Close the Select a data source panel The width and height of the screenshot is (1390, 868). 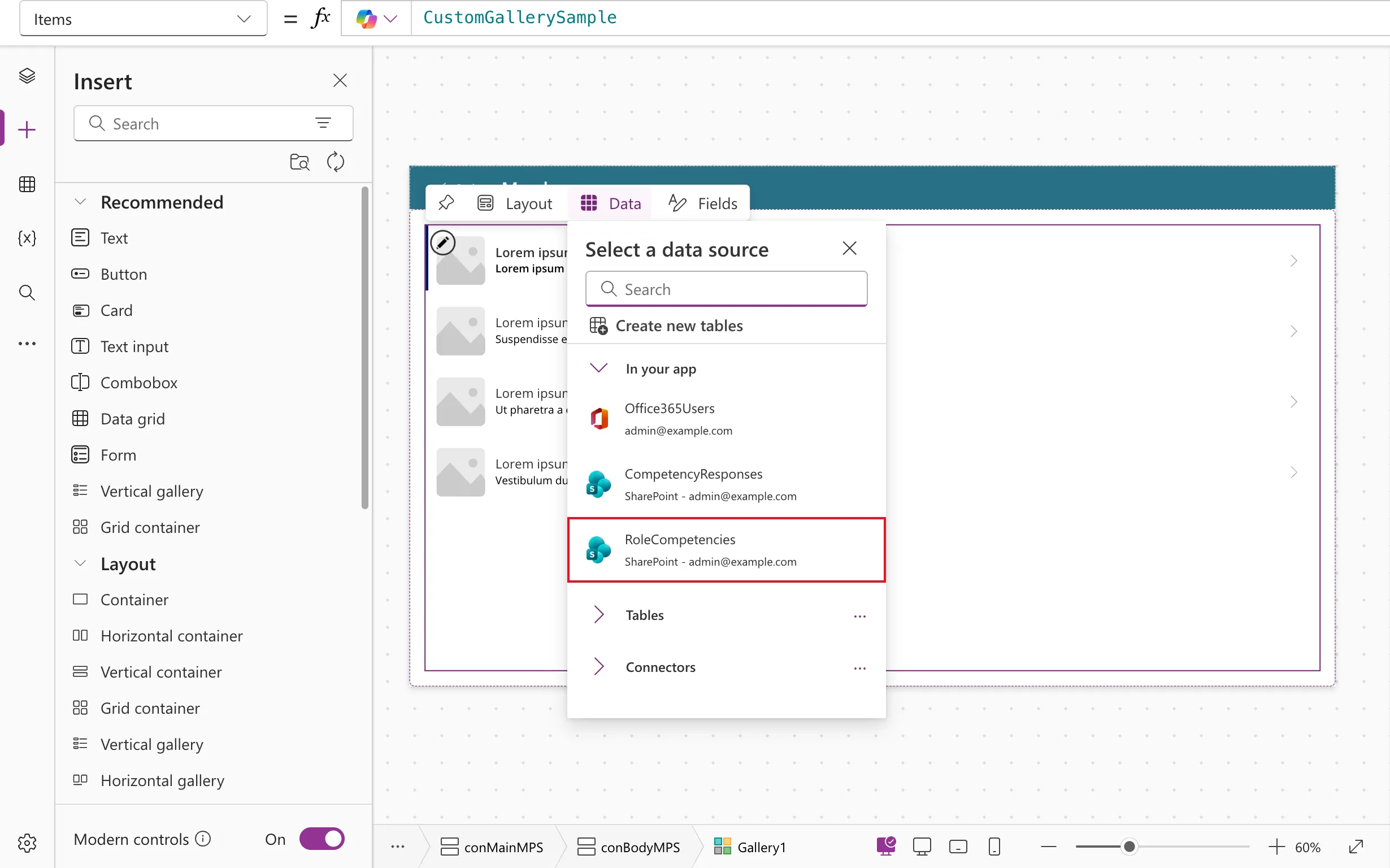tap(849, 248)
